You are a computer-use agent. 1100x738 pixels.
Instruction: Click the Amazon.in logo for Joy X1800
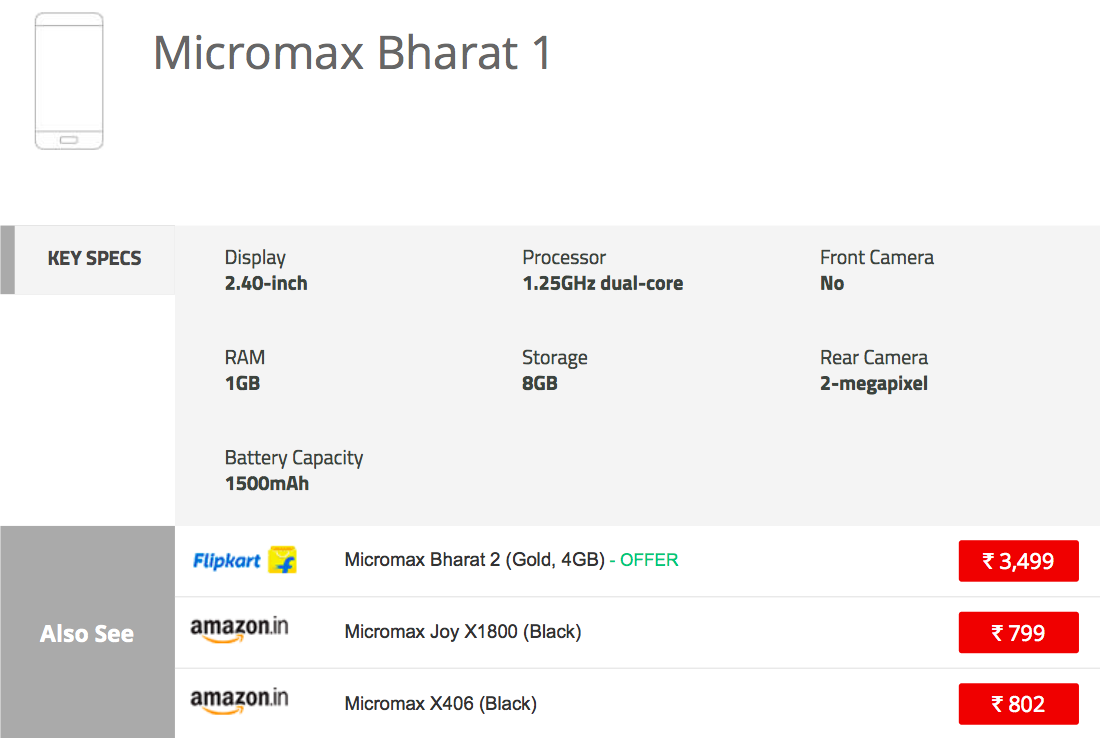click(x=240, y=631)
